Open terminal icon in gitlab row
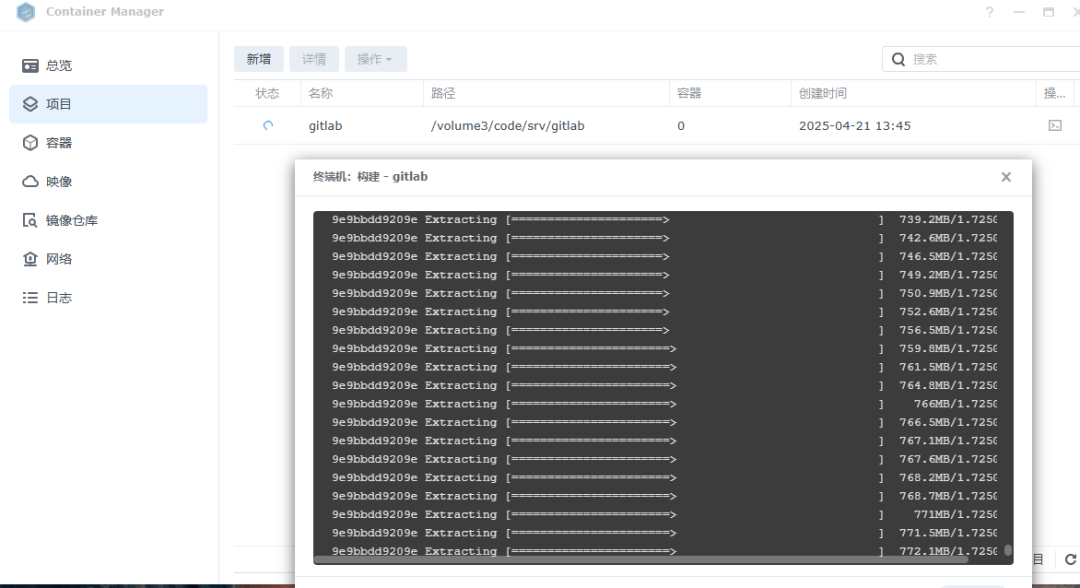The width and height of the screenshot is (1080, 588). point(1055,125)
